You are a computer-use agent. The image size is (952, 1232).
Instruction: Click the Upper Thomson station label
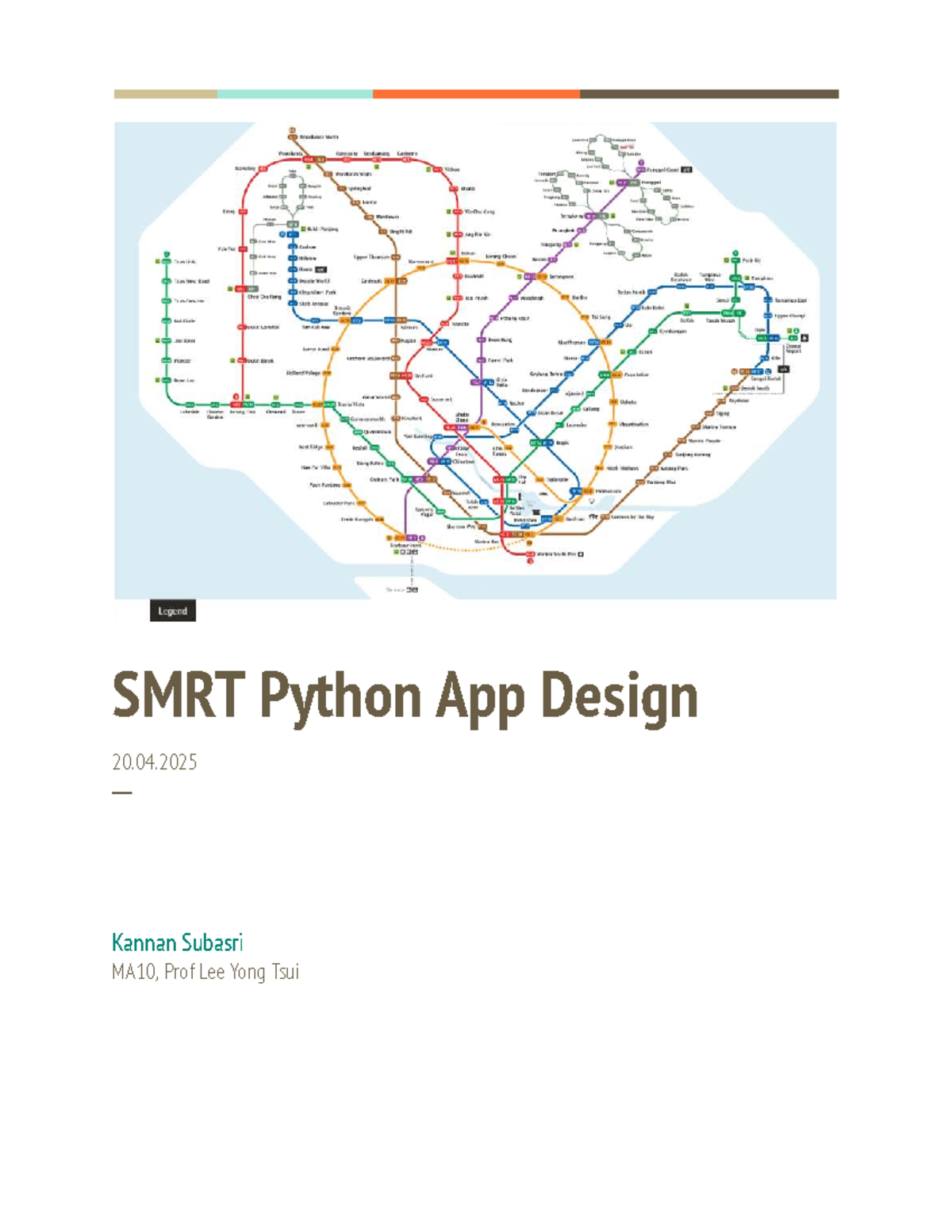pyautogui.click(x=372, y=257)
